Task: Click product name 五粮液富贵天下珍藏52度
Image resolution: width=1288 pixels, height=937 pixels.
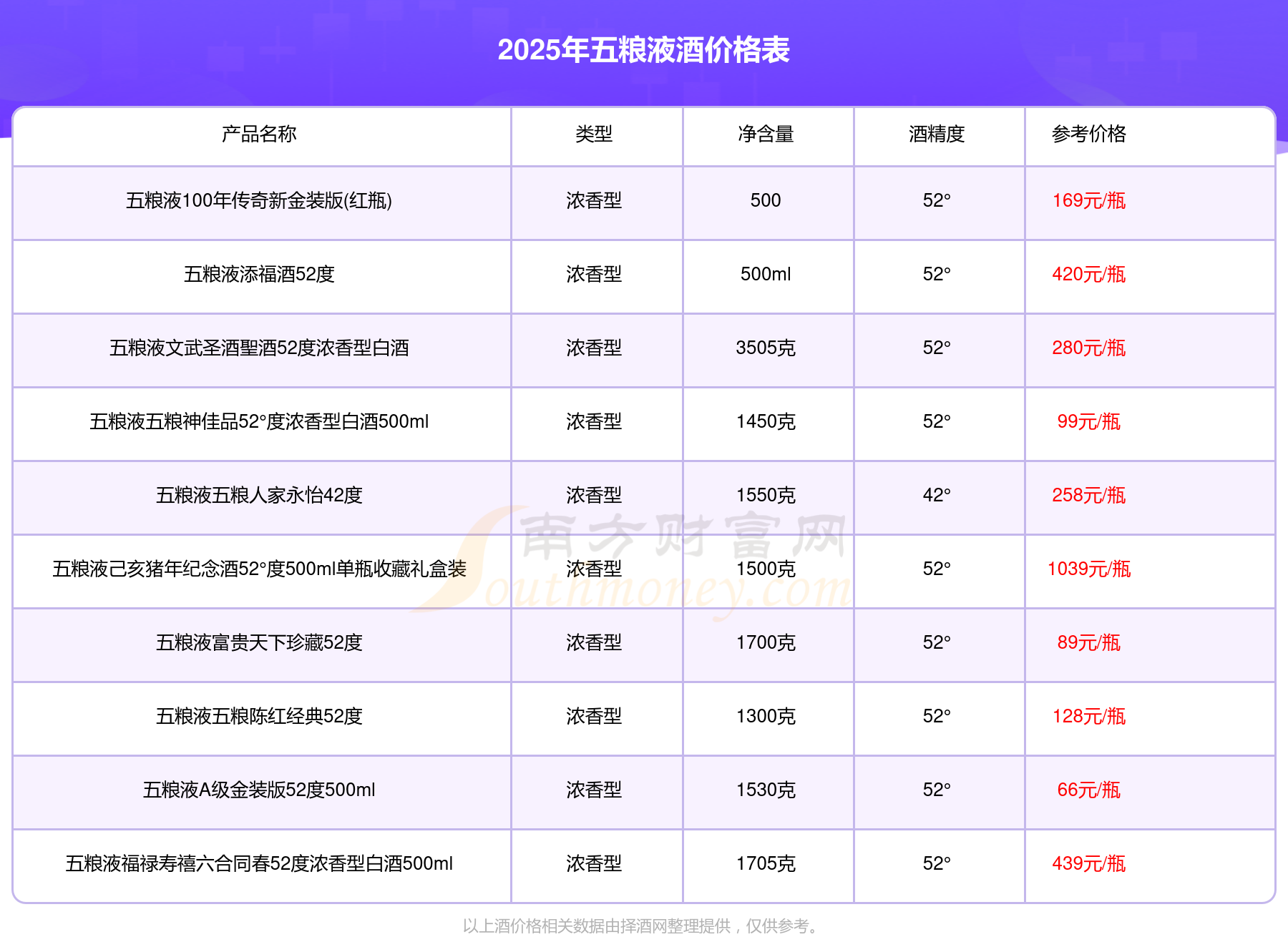Action: pyautogui.click(x=259, y=642)
